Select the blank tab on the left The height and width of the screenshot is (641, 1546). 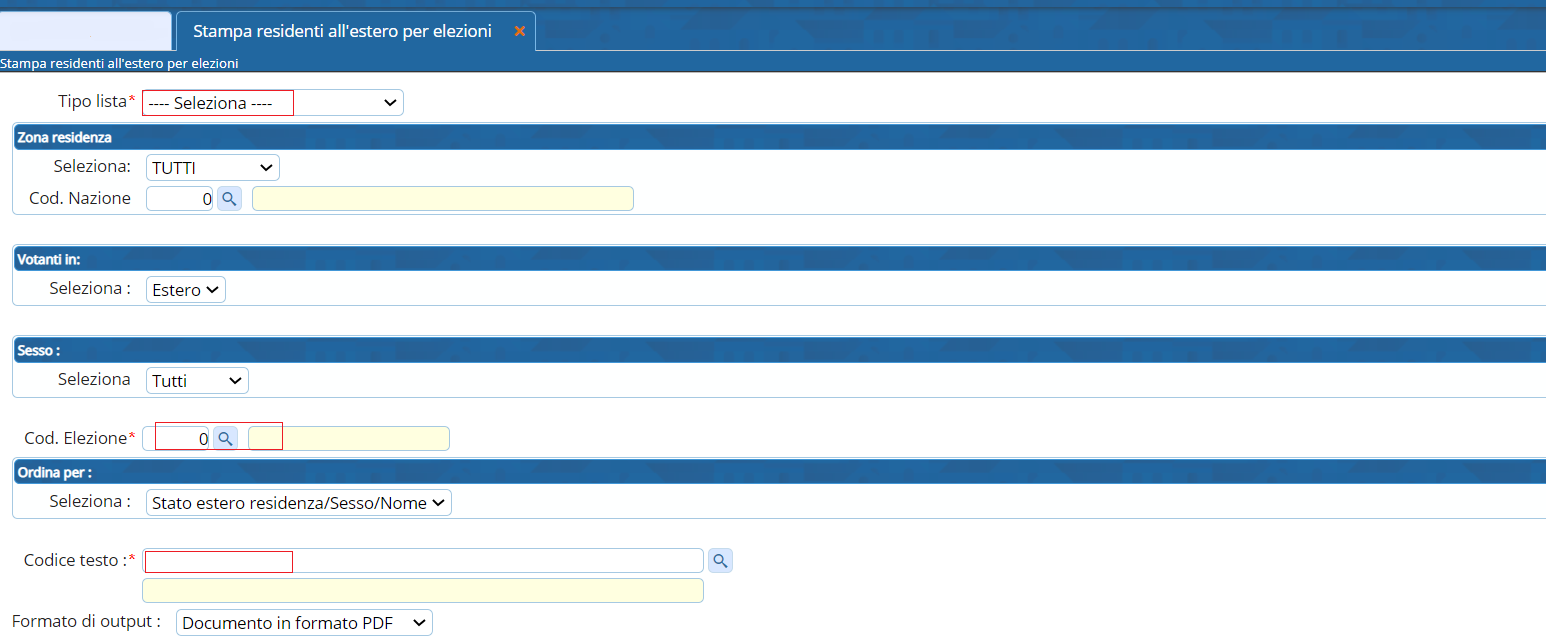(86, 31)
